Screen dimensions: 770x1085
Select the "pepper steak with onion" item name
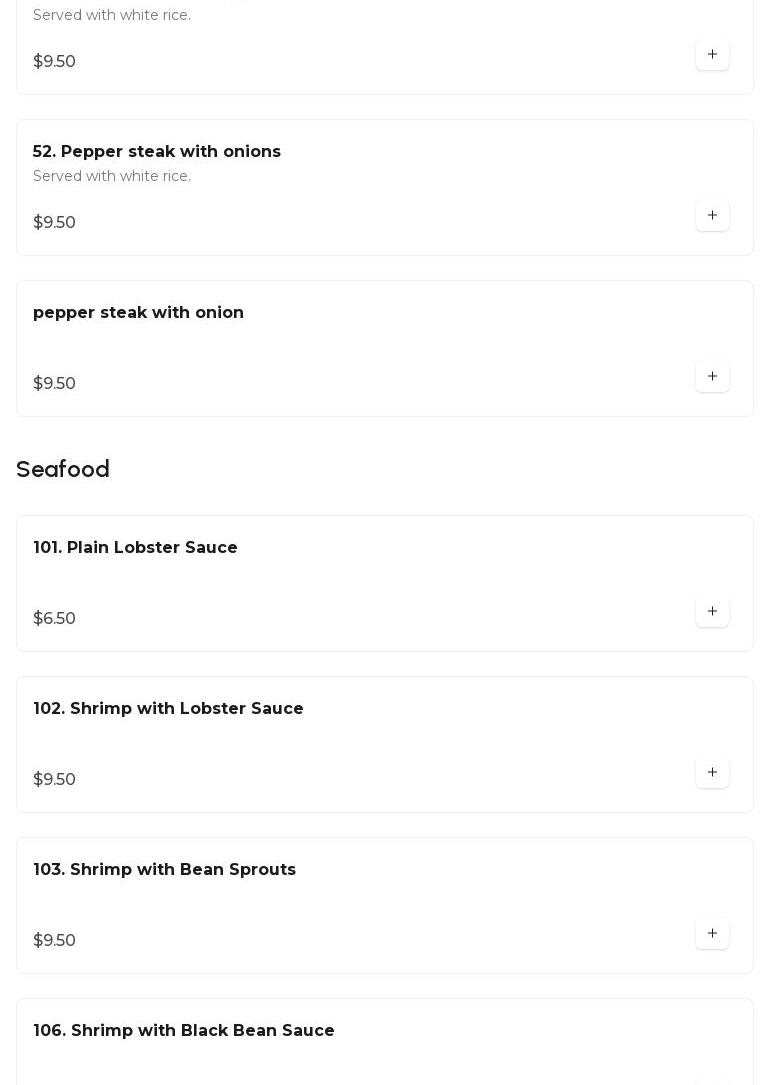click(x=138, y=313)
